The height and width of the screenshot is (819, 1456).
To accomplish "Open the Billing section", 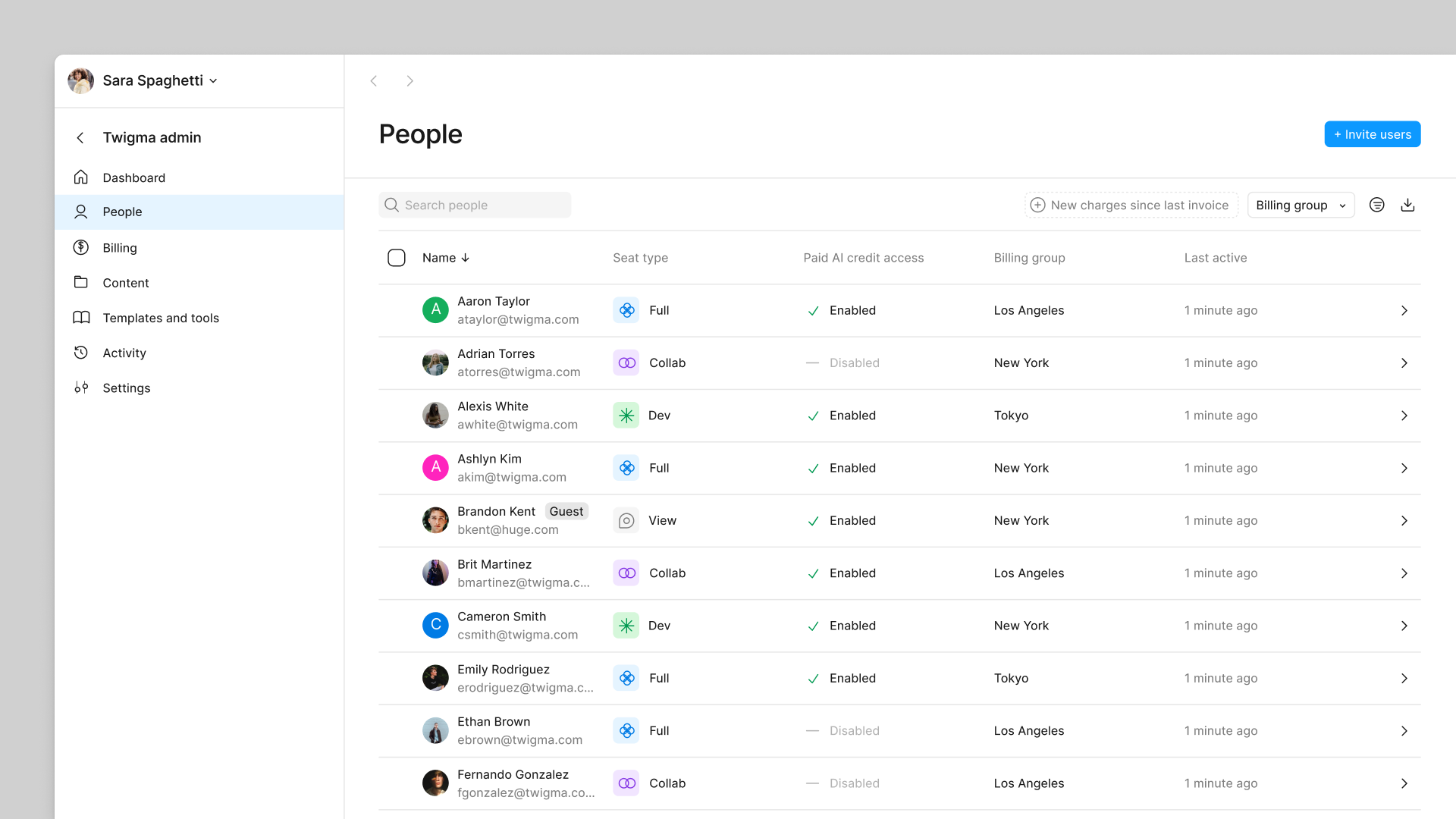I will (x=119, y=247).
